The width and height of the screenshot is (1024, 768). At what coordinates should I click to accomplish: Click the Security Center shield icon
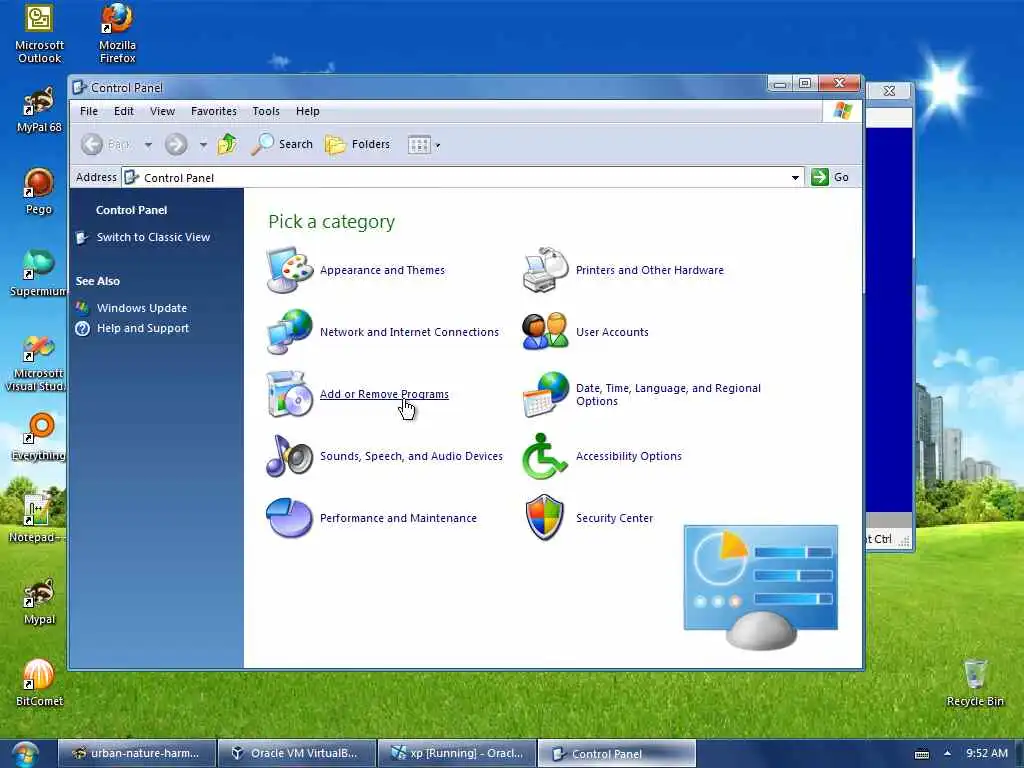click(x=545, y=518)
